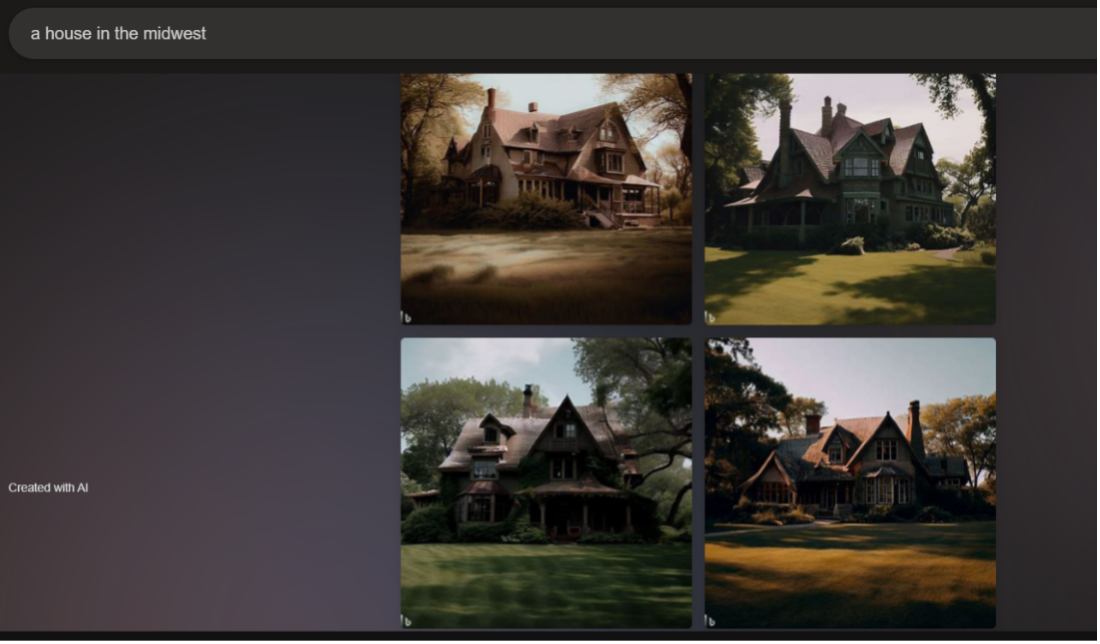Screen dimensions: 1100x644
Task: Click the Bing watermark on the bottom-left image
Action: click(407, 621)
